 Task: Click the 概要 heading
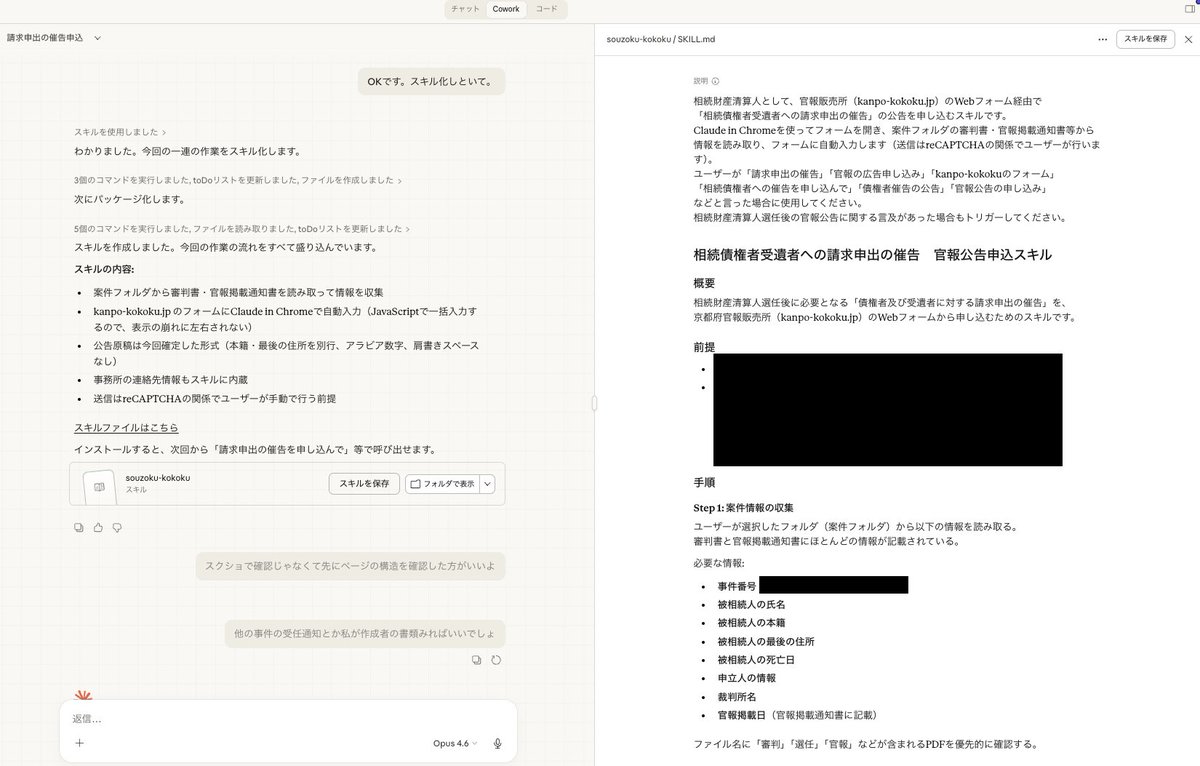[x=704, y=283]
